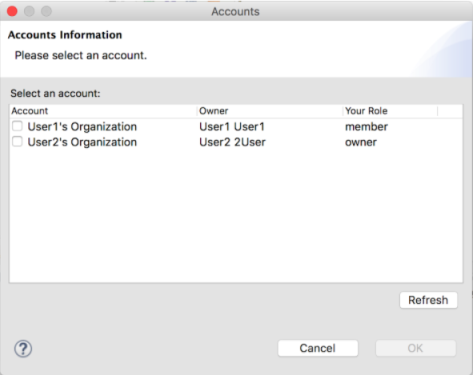The image size is (473, 375).
Task: Select "User2's Organization" account name
Action: coord(82,142)
